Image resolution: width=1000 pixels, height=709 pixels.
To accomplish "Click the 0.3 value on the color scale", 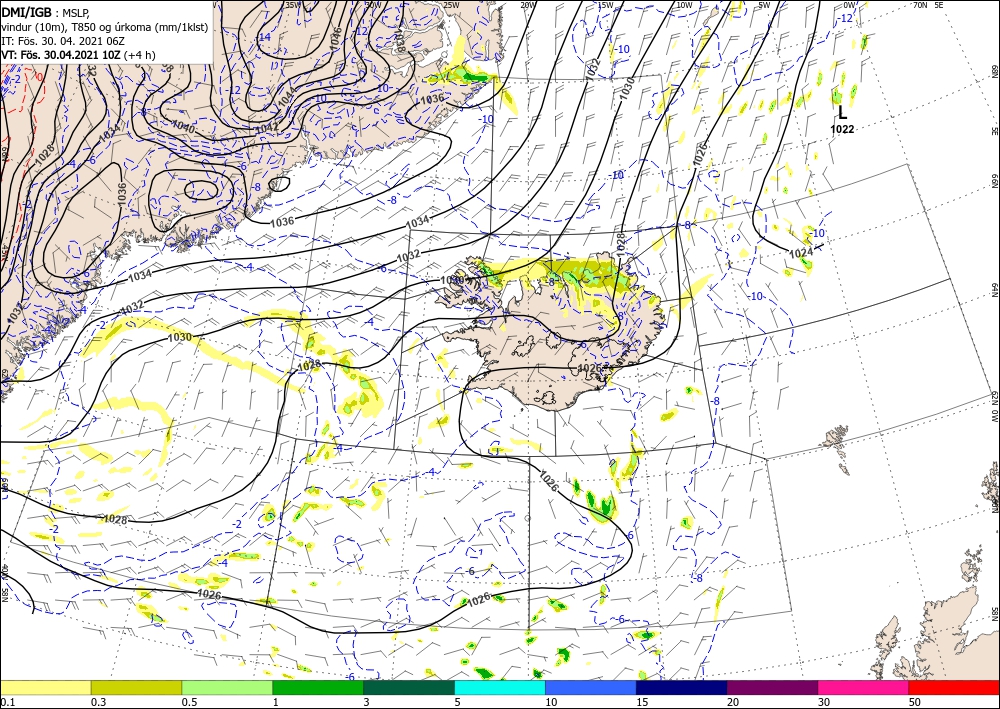I will click(98, 702).
